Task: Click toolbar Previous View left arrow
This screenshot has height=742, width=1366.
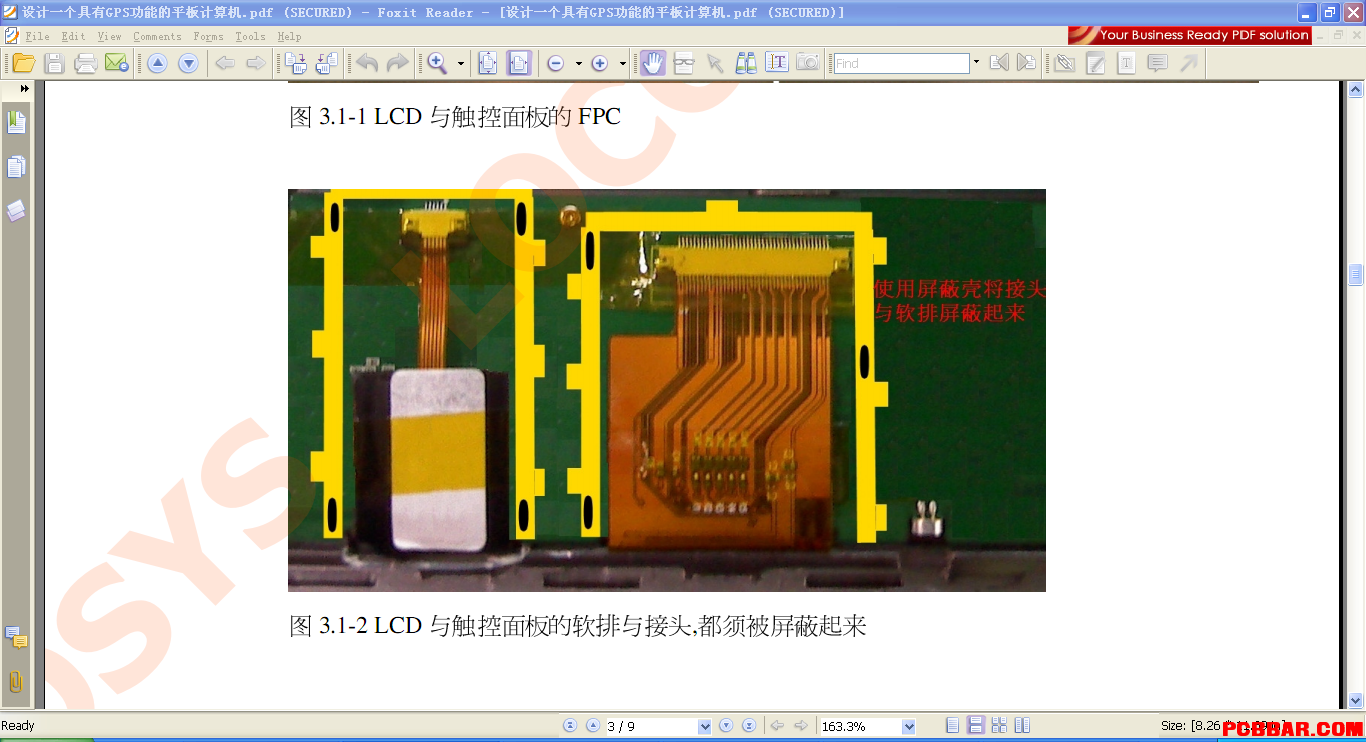Action: (225, 63)
